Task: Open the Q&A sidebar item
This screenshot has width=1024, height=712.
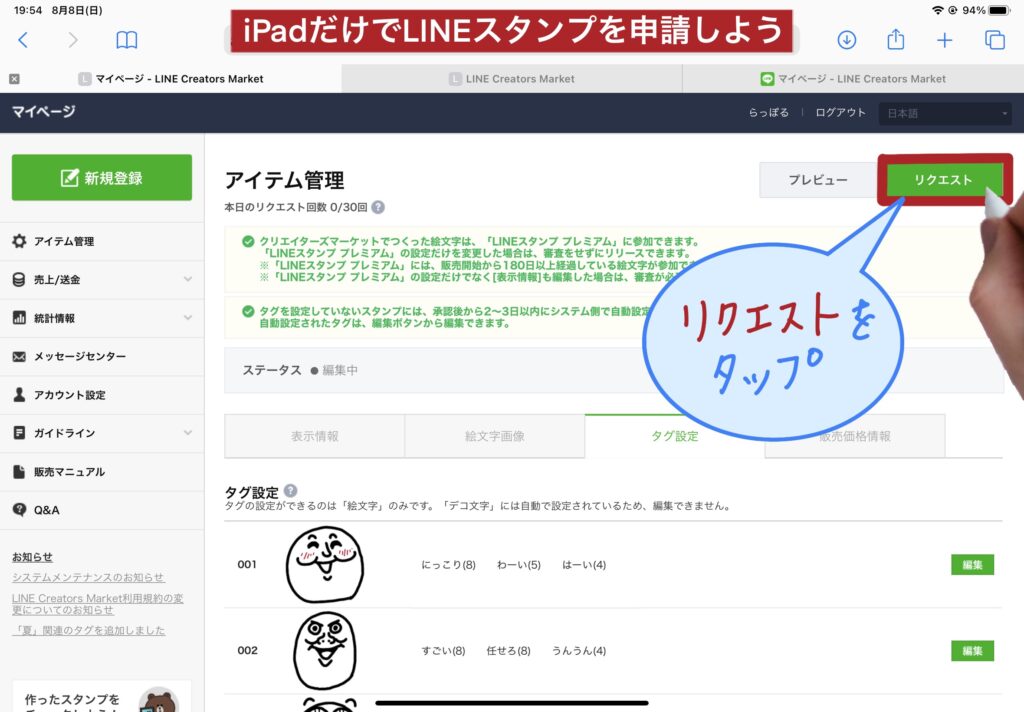Action: (x=102, y=510)
